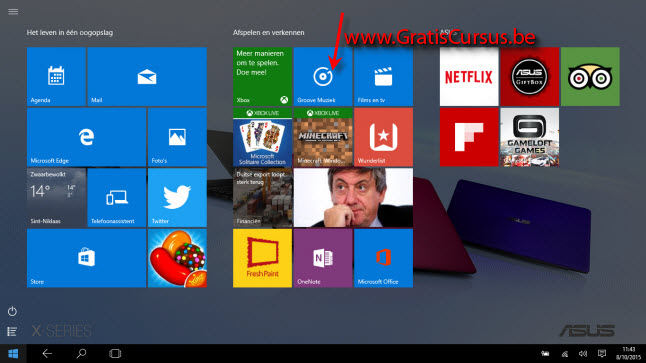The image size is (646, 363).
Task: Open the Groove Muziek tile
Action: 323,77
